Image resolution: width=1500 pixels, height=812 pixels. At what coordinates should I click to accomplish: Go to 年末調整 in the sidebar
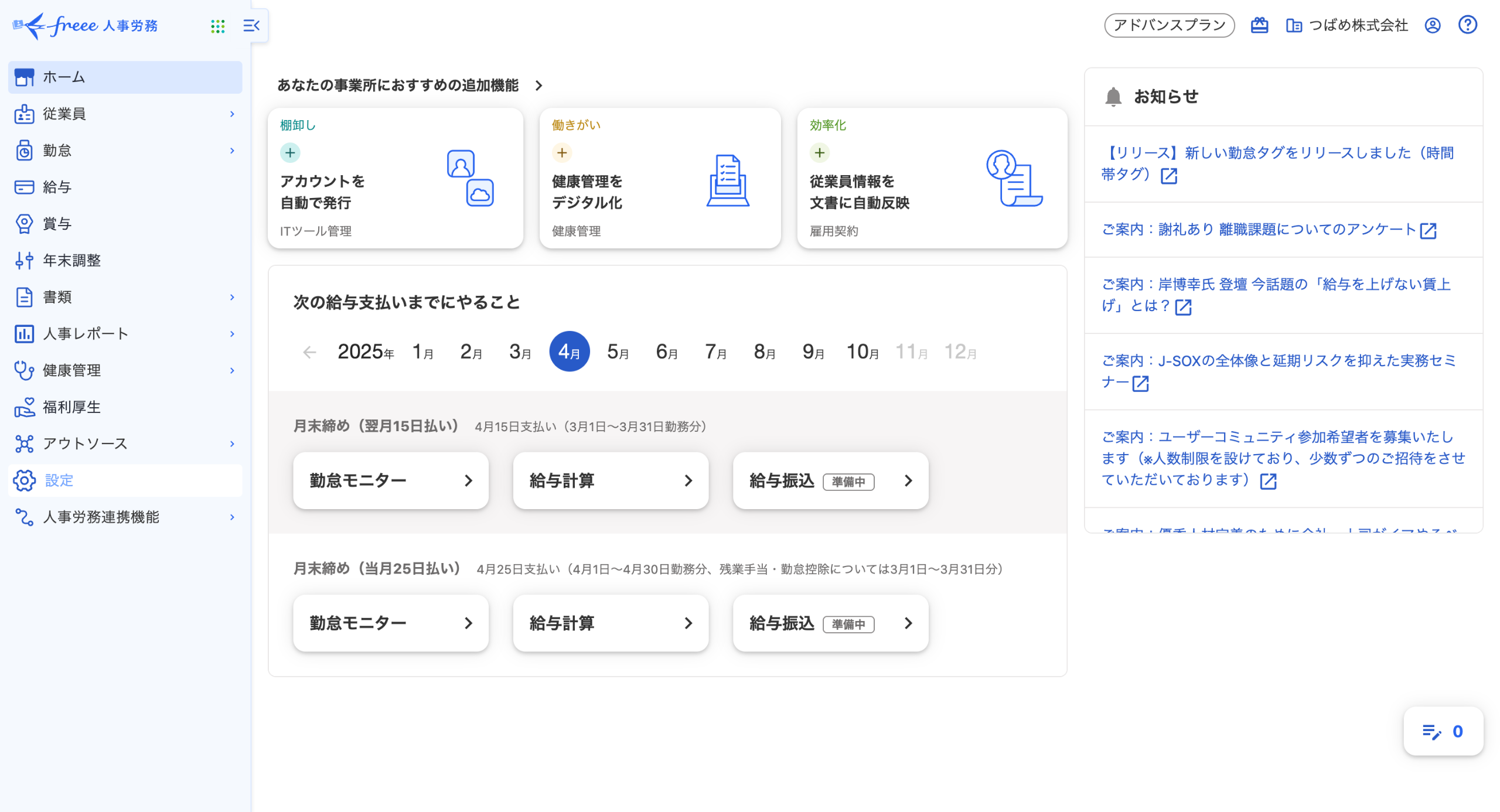click(71, 261)
